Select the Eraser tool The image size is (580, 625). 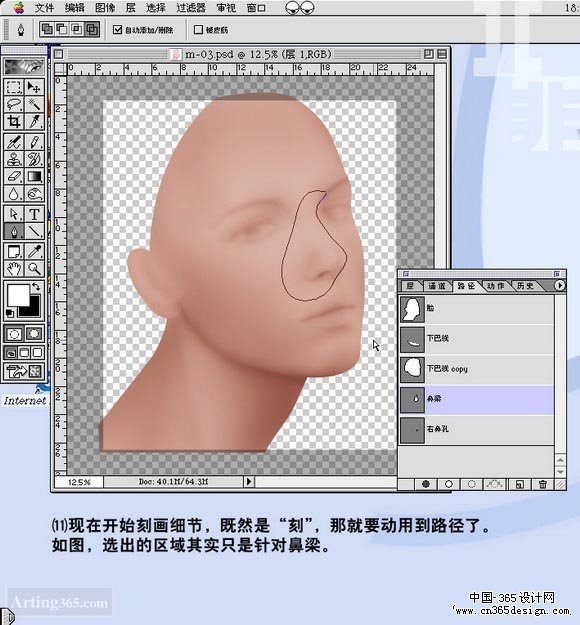[14, 176]
